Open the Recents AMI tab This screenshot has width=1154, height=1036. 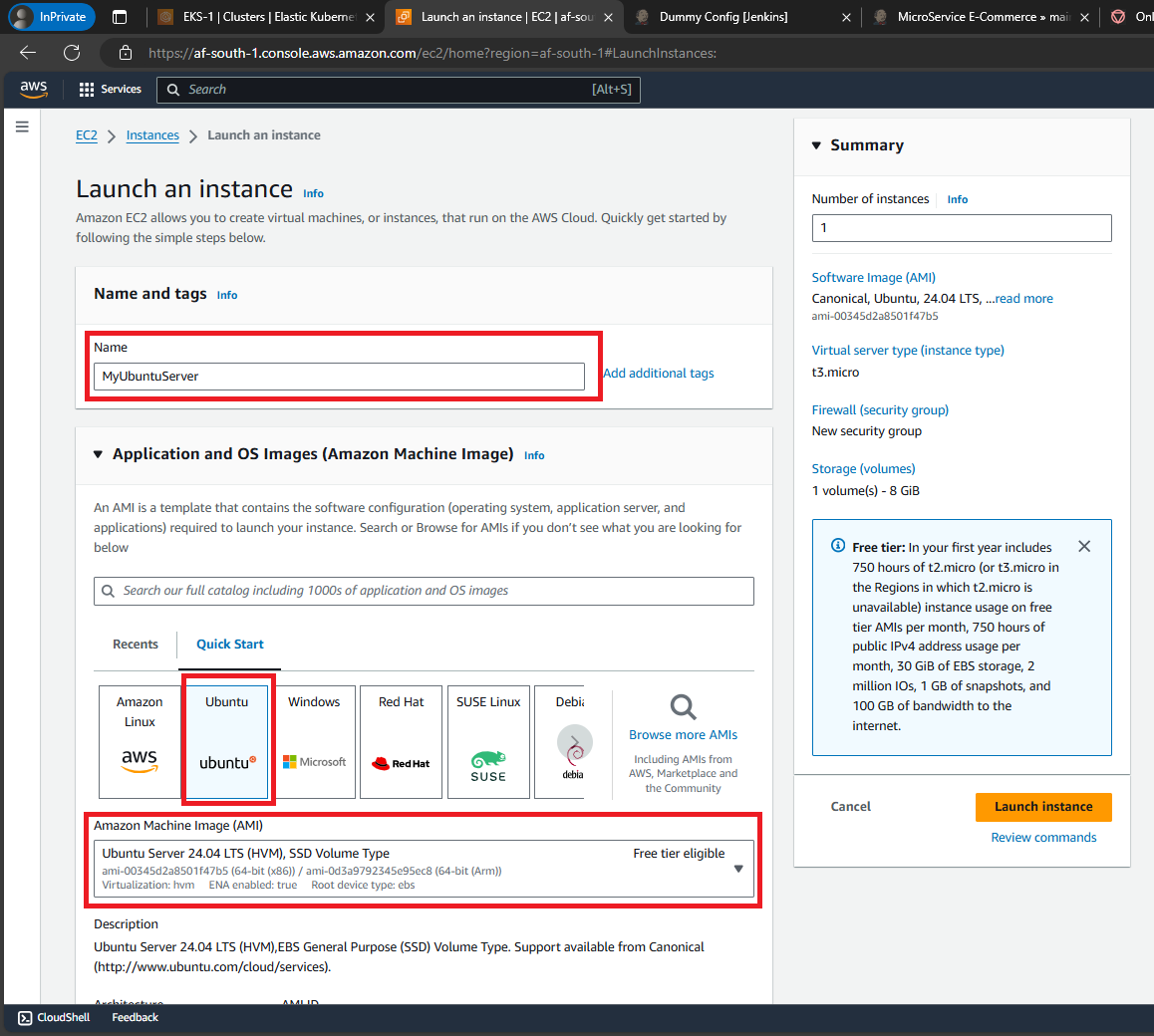(x=136, y=644)
